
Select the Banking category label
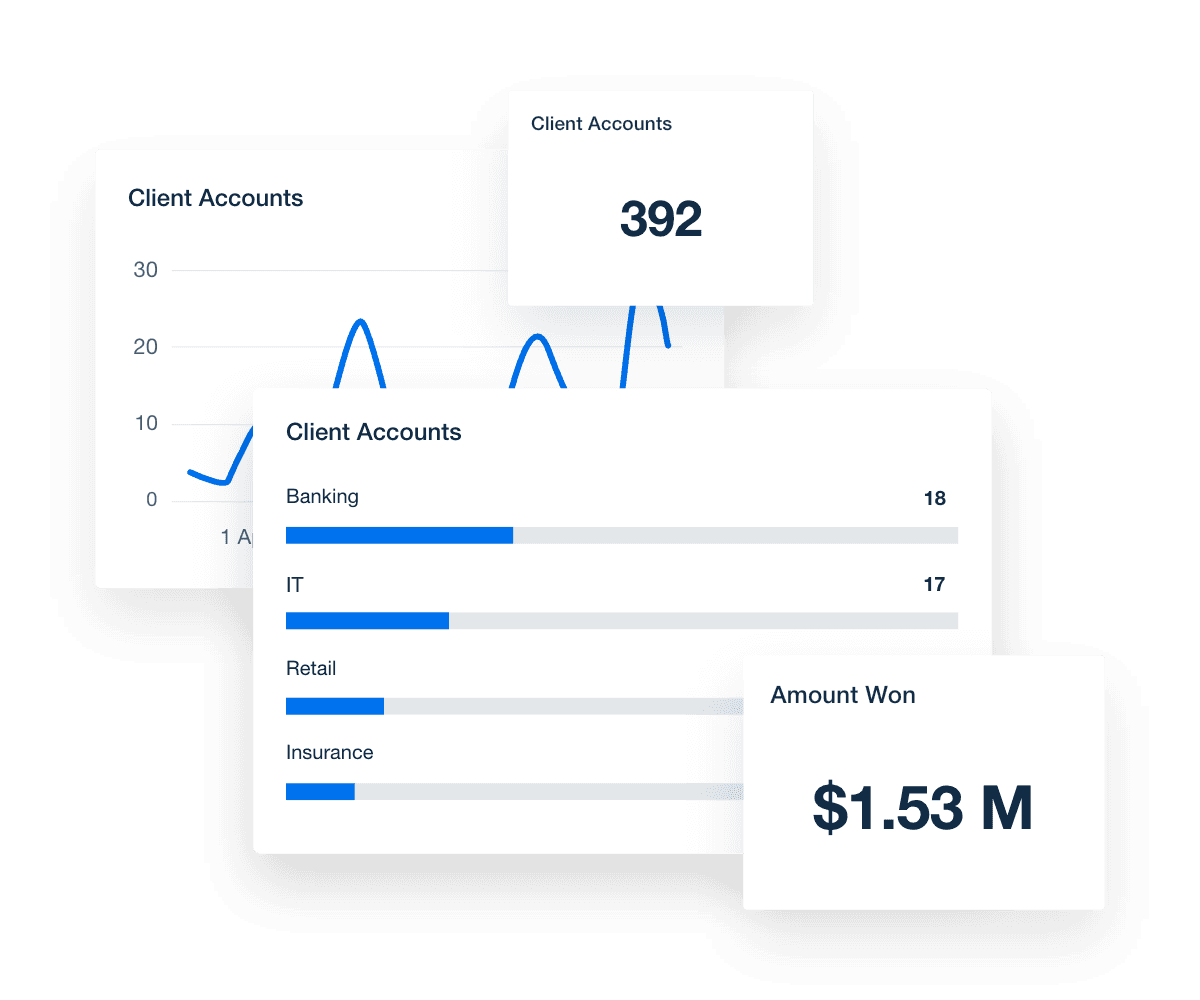pyautogui.click(x=322, y=497)
